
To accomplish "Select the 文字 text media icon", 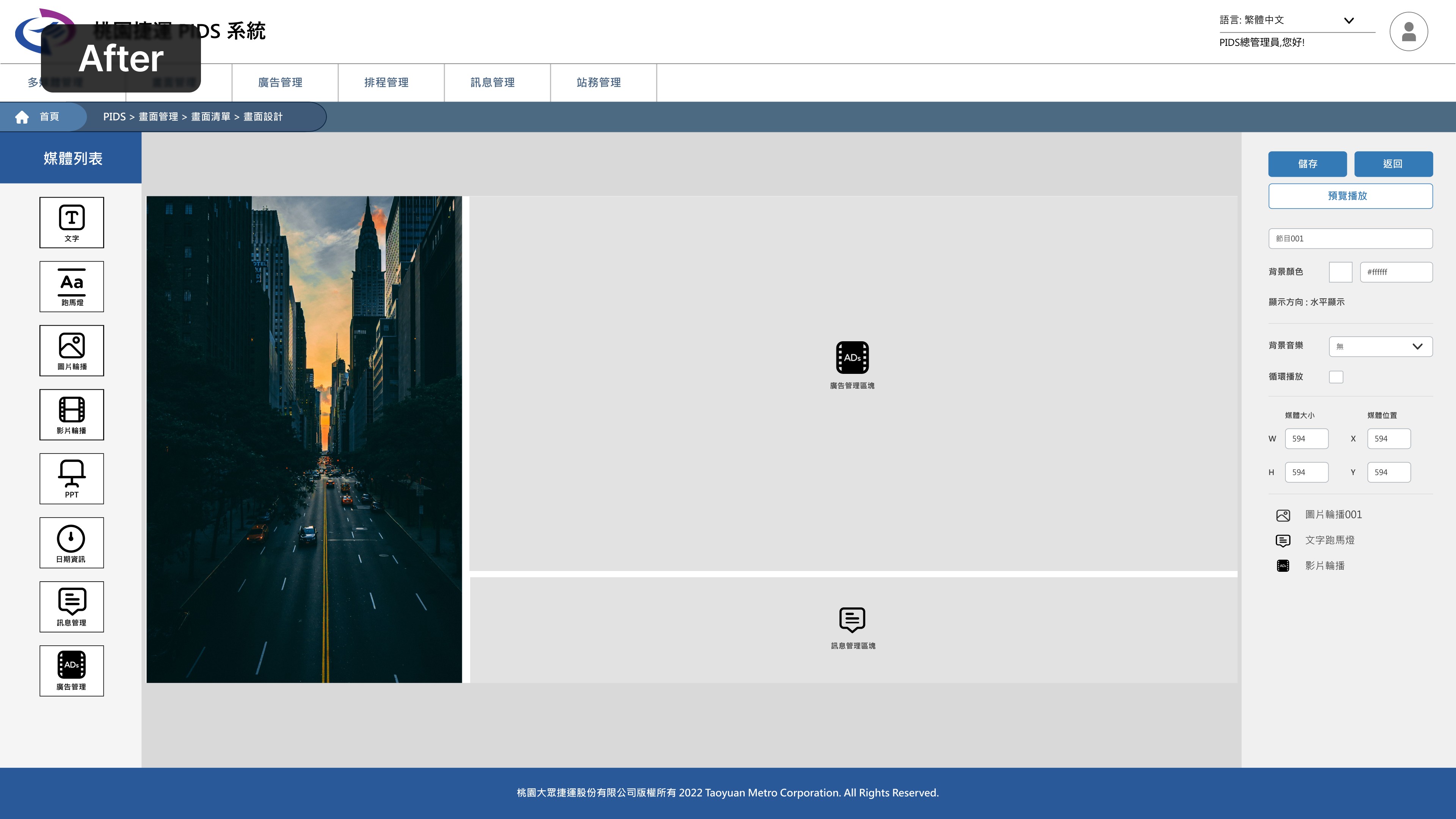I will tap(72, 222).
